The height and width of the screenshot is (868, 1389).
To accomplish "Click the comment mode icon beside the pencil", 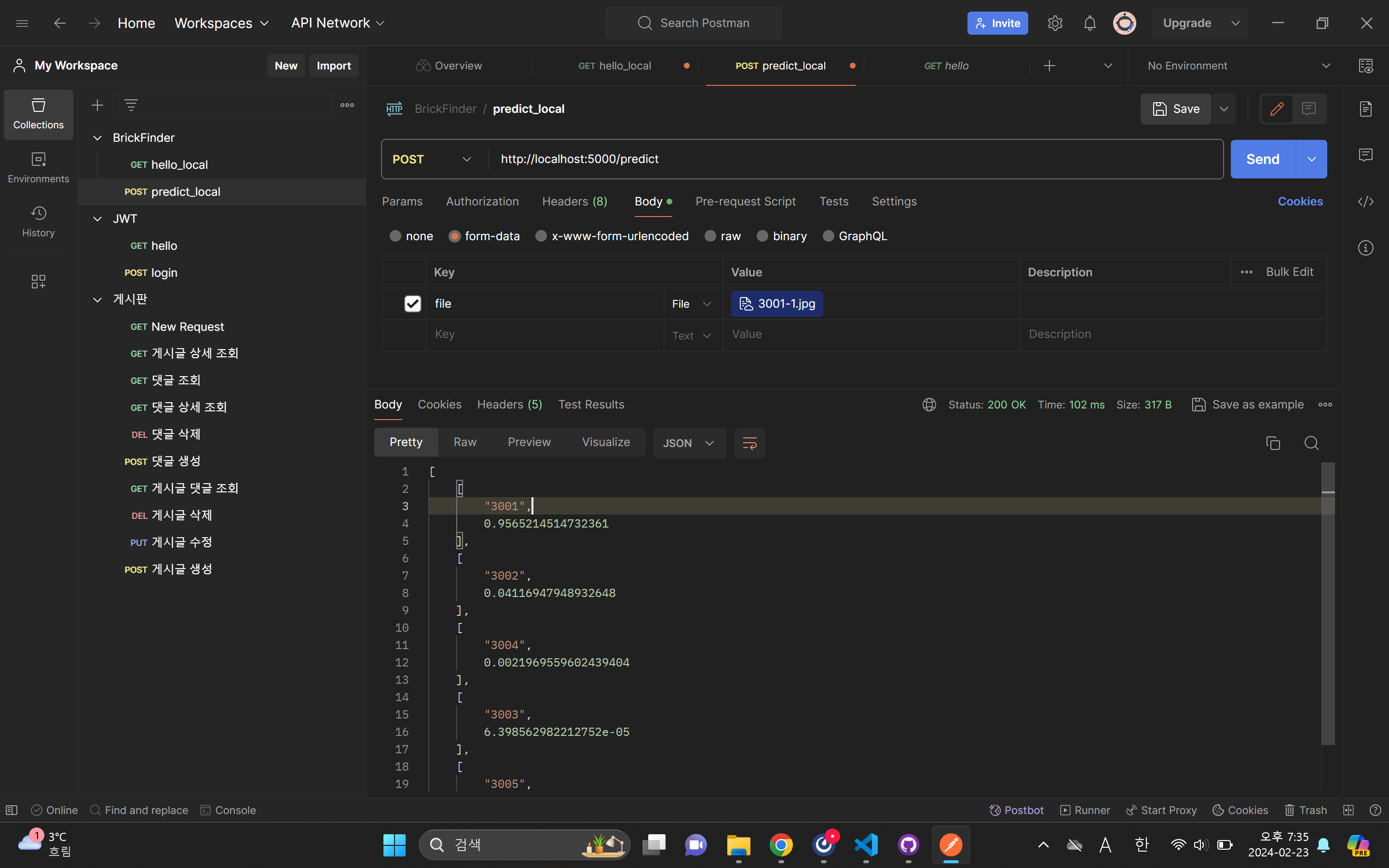I will tap(1308, 108).
